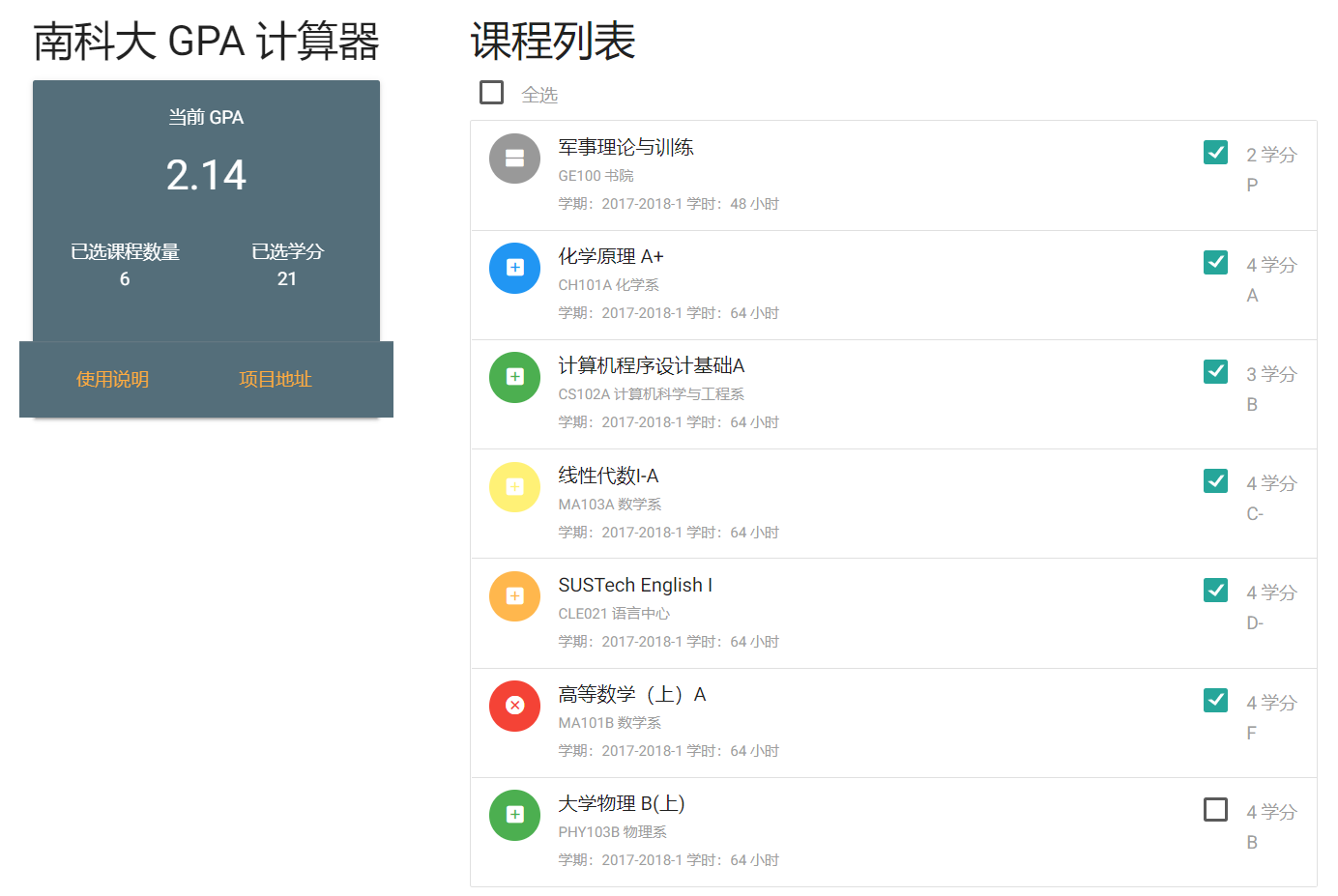1338x896 pixels.
Task: Click the grade F label
Action: [x=1251, y=734]
